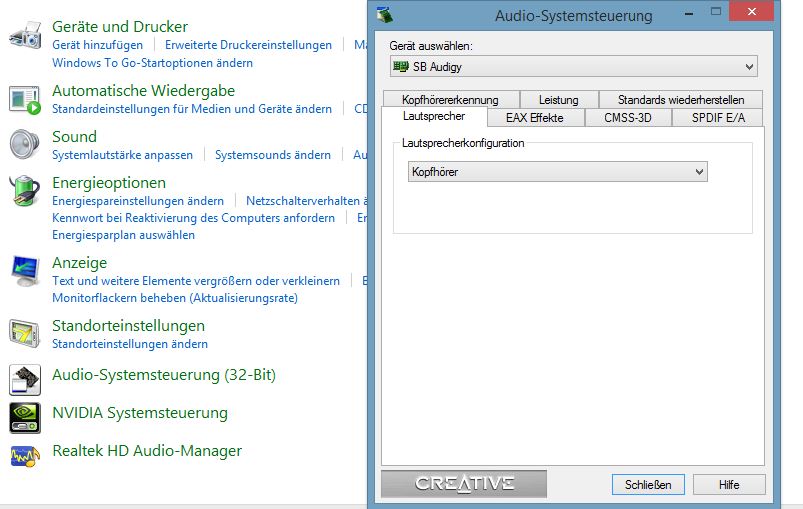Click the Audio-Systemsteuerung (32-Bit) icon
This screenshot has height=509, width=803.
(25, 379)
